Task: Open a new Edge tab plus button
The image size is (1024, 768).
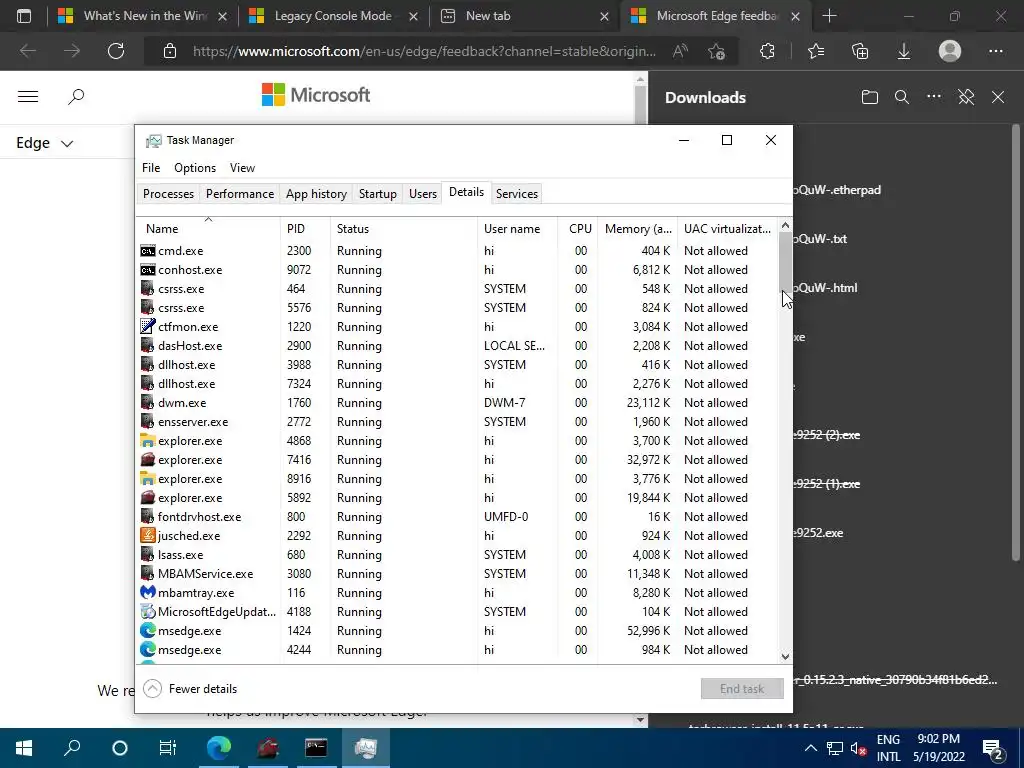Action: click(x=829, y=16)
